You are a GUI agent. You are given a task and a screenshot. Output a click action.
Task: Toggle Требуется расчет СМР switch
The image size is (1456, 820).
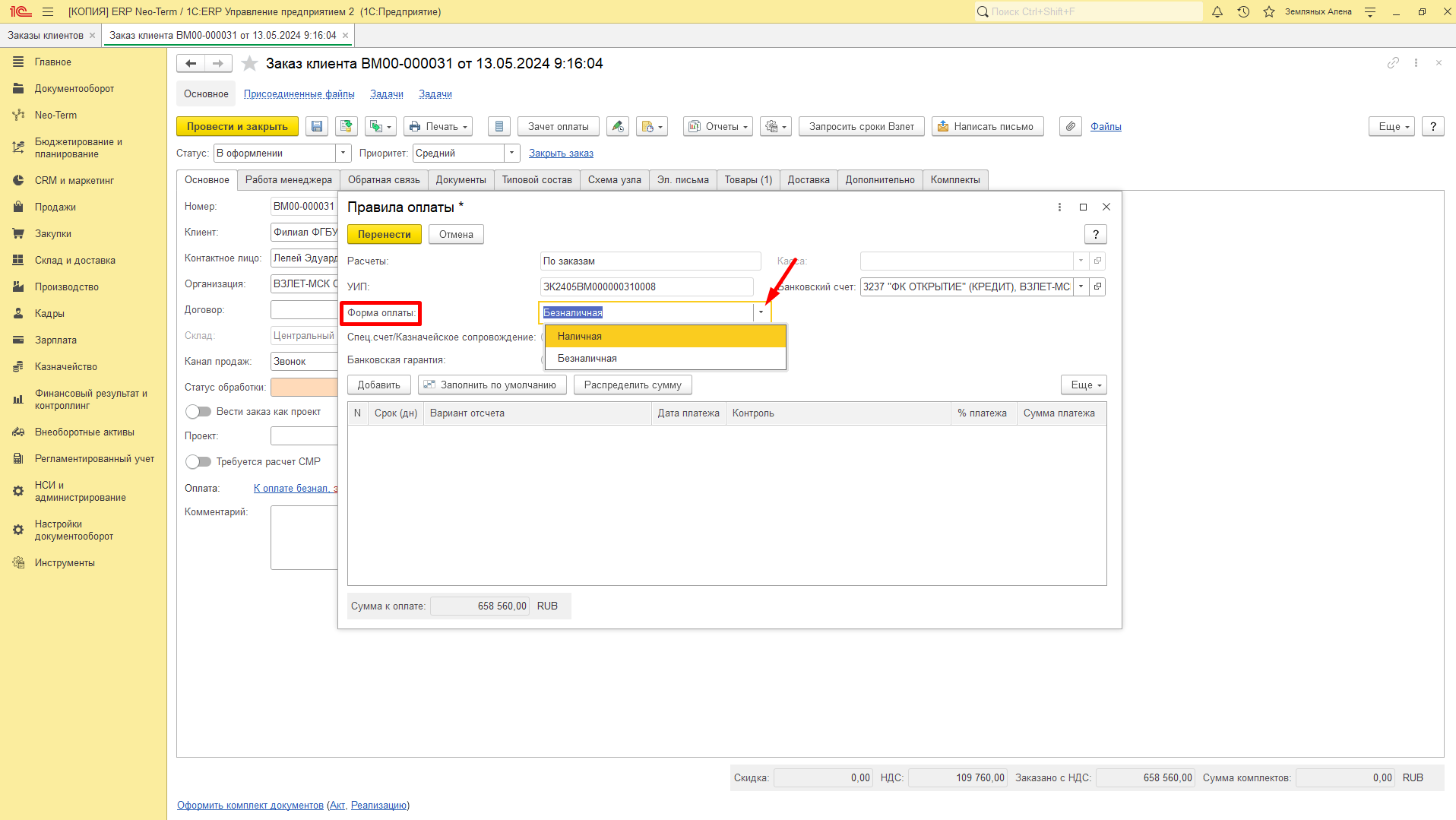198,462
